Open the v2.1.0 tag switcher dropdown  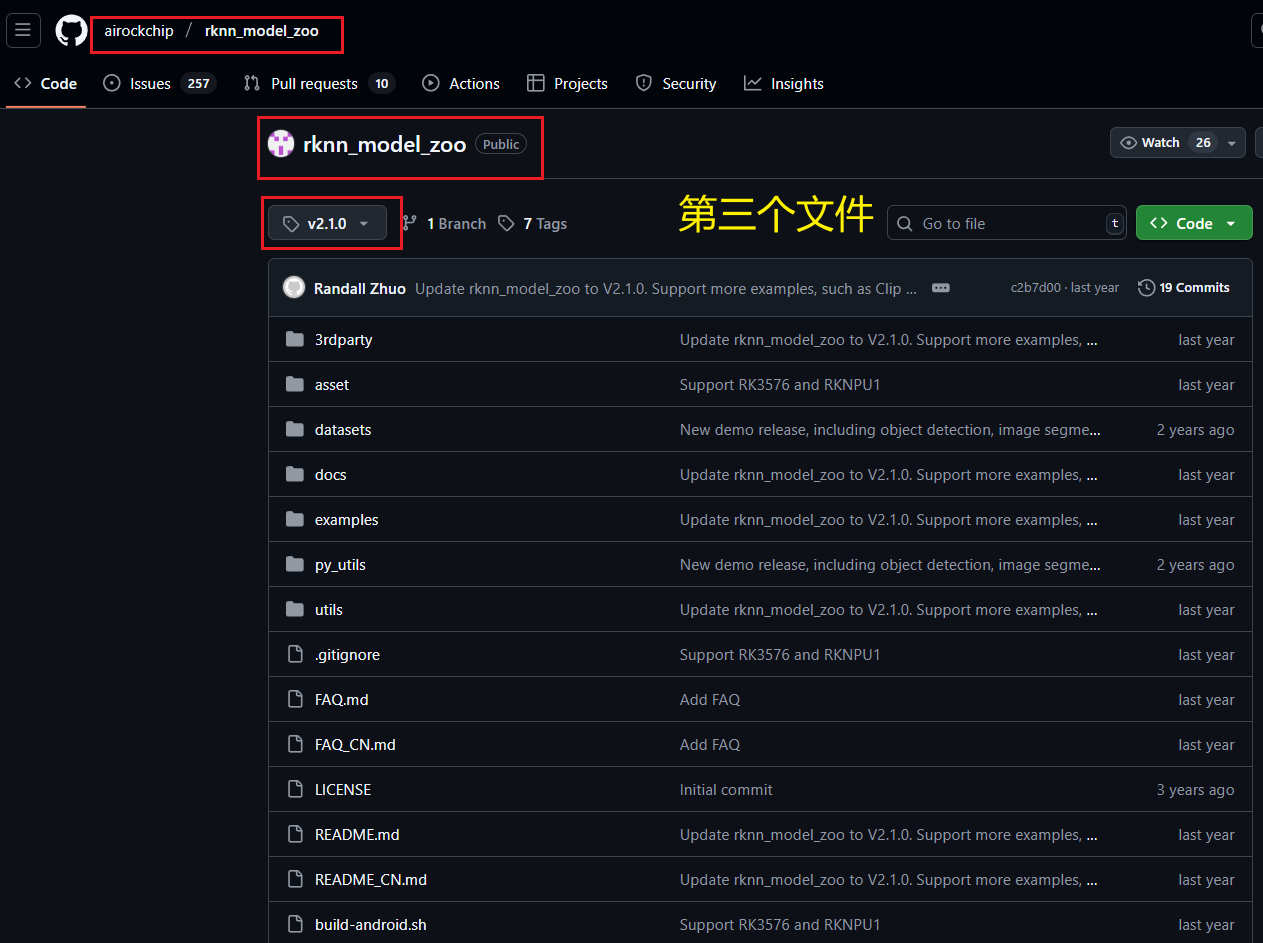point(327,224)
